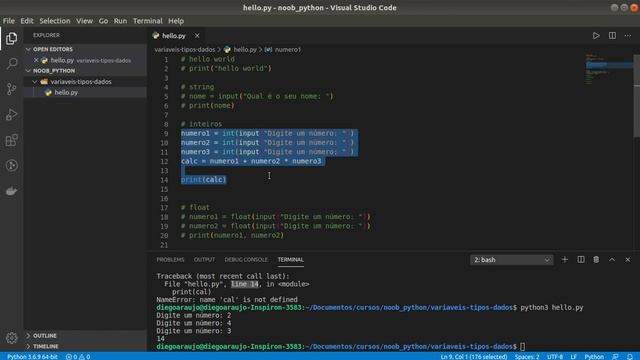
Task: Click the errors and warnings status indicator
Action: 78,357
